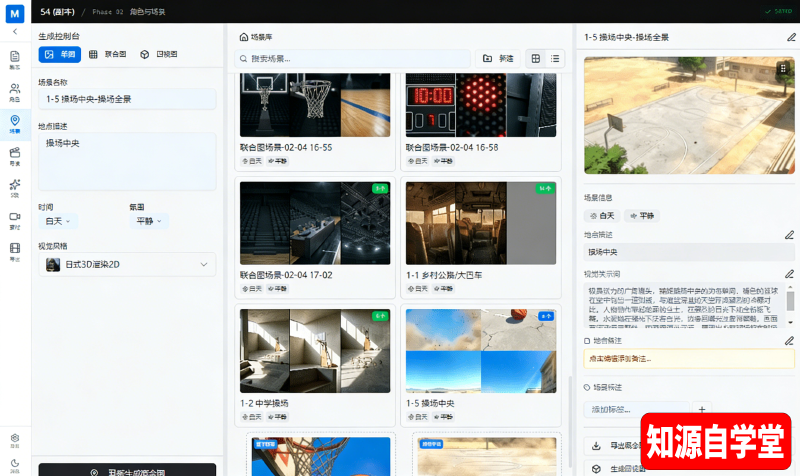Click inside the 场景名称 input field
The image size is (800, 476).
pos(127,99)
